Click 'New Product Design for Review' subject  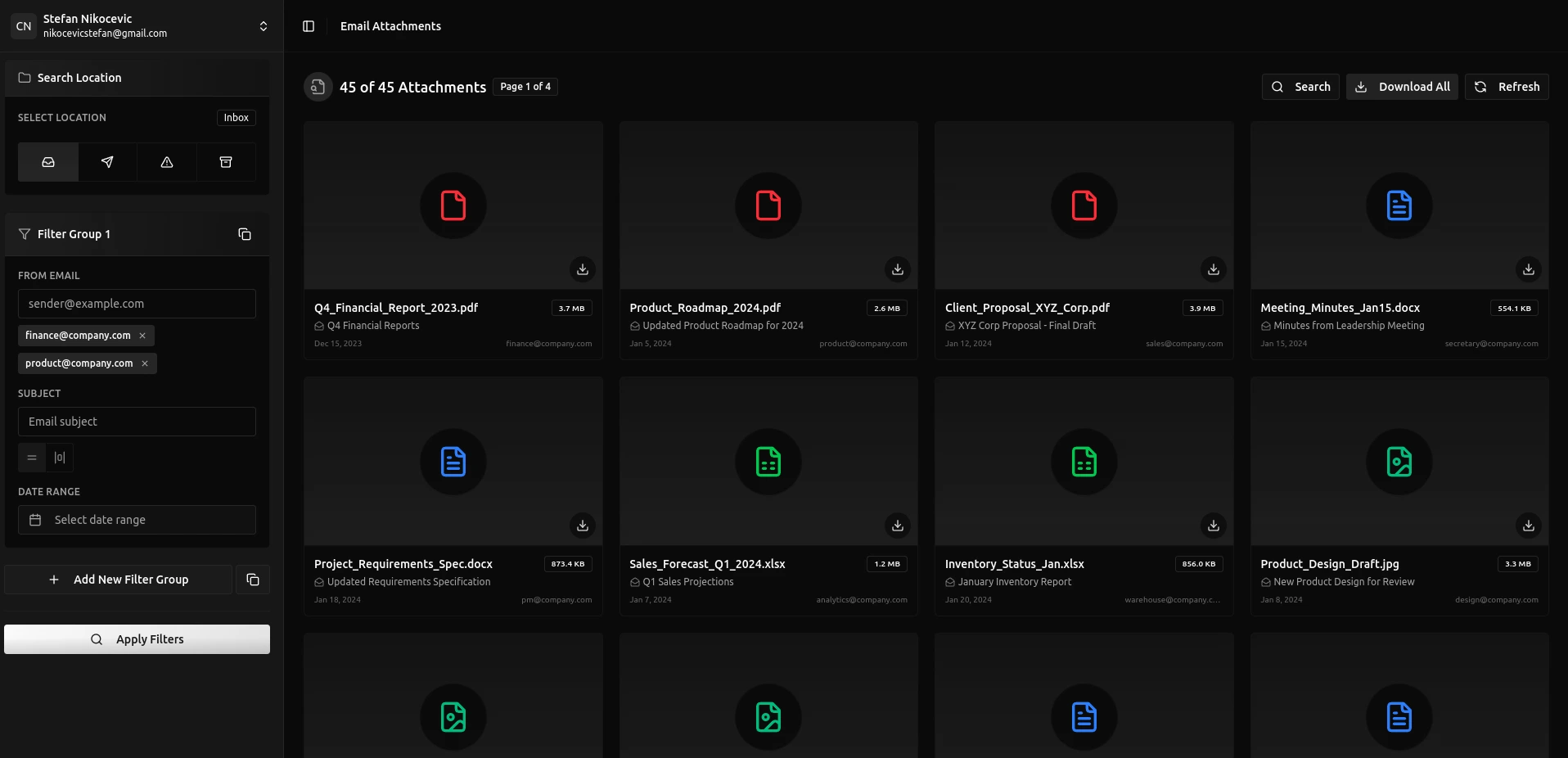(x=1344, y=582)
